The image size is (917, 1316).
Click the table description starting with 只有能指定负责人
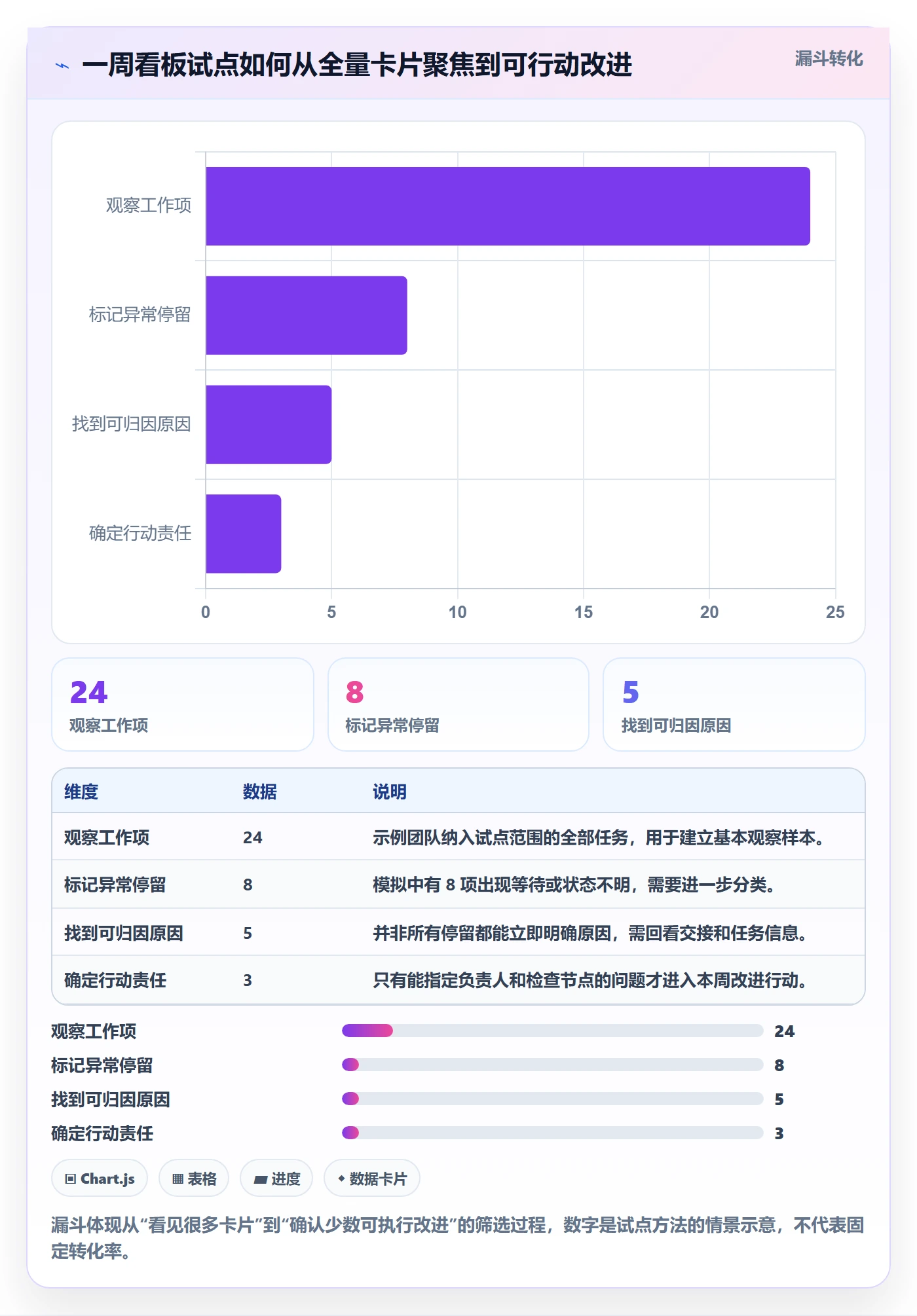[590, 980]
